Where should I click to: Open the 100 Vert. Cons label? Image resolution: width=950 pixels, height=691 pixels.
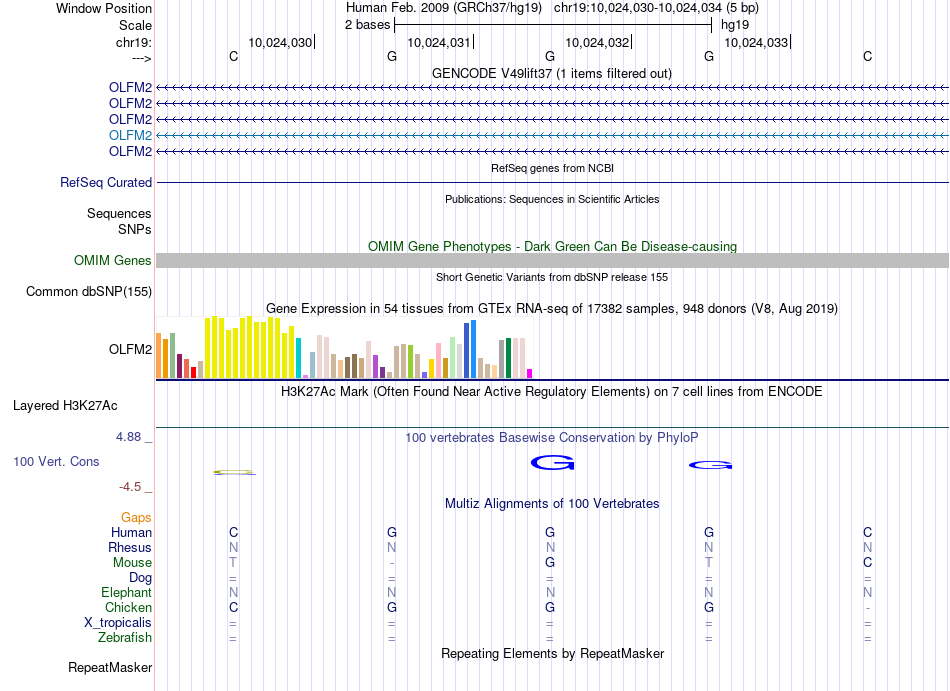[x=56, y=461]
